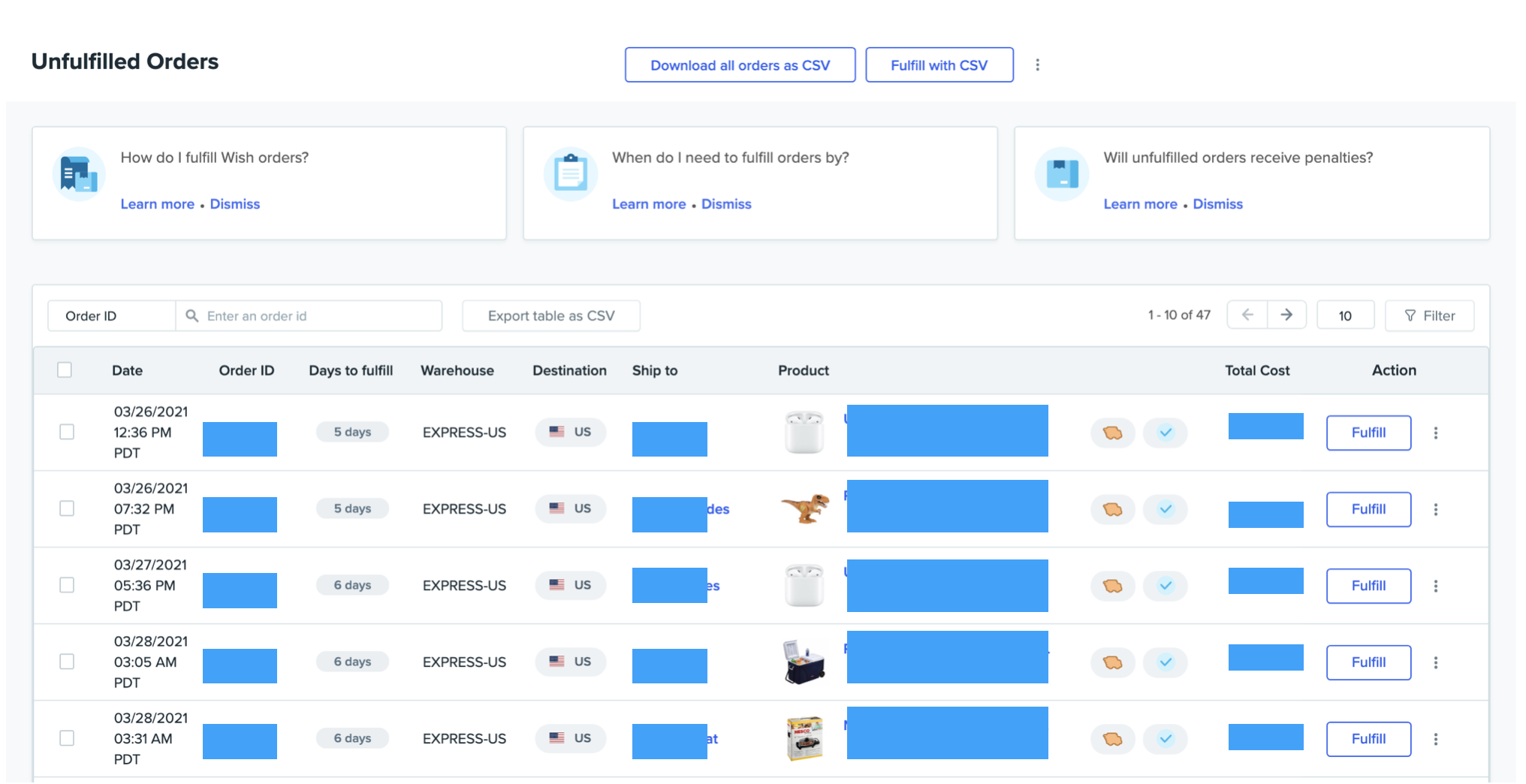Check the select-all checkbox in the table header
Viewport: 1526px width, 784px height.
point(66,369)
